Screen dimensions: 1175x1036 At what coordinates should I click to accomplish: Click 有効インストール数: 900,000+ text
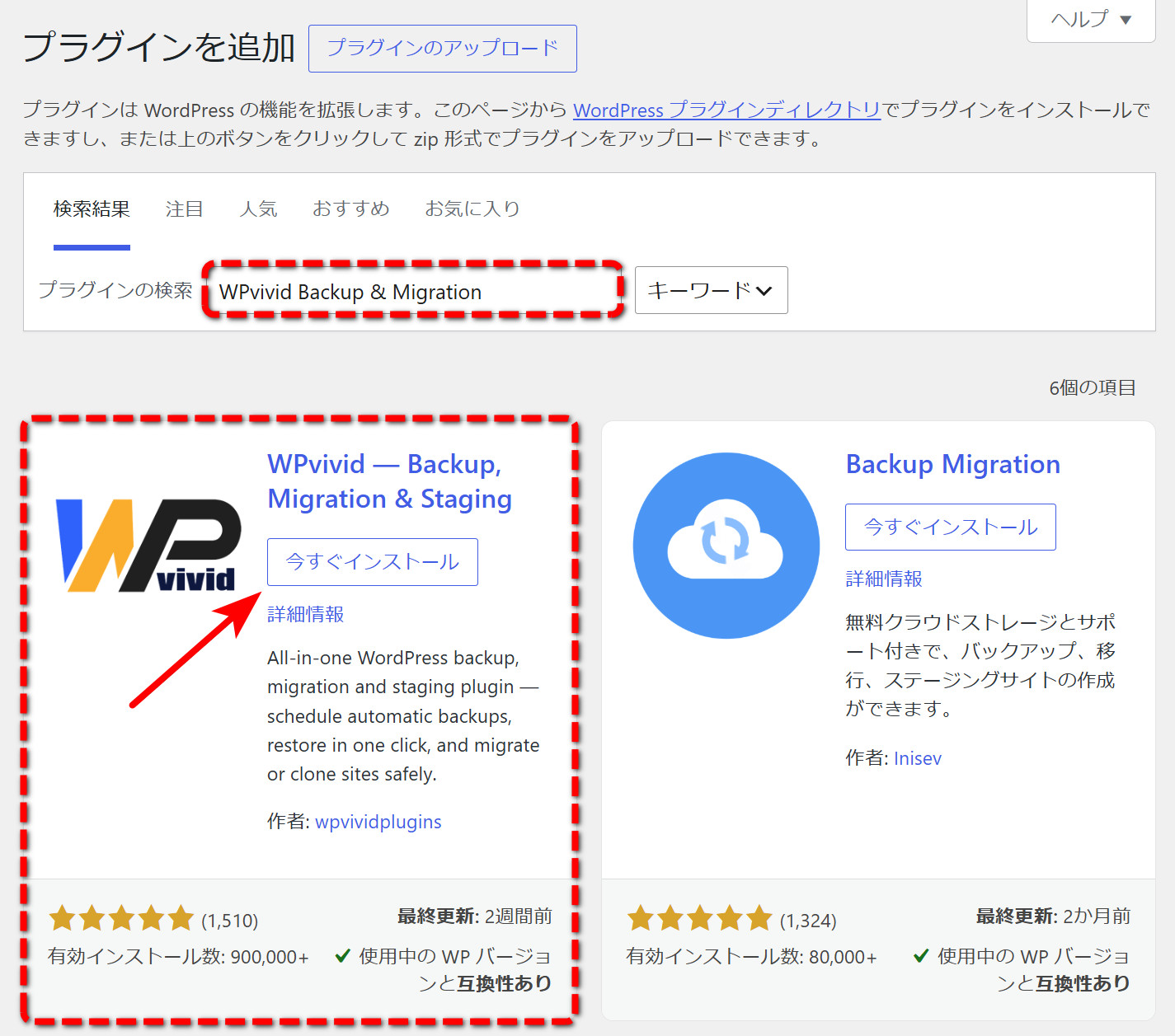178,957
